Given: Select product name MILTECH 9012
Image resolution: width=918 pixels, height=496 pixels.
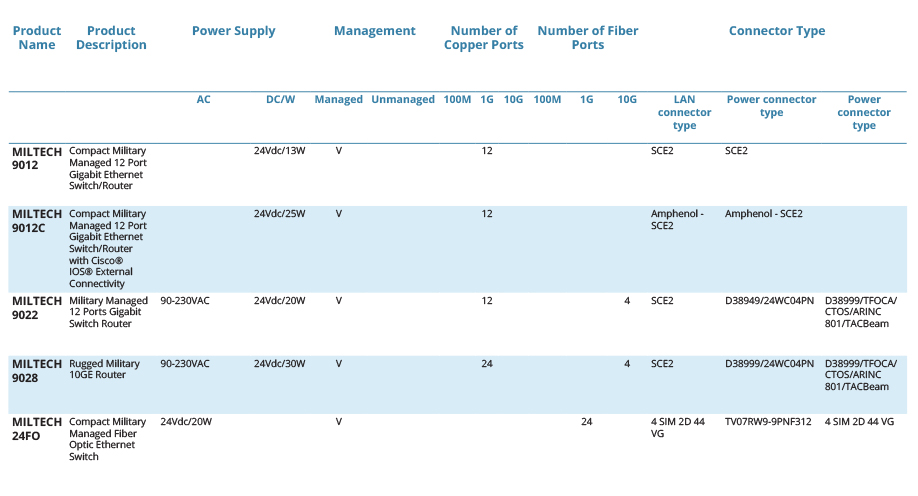Looking at the screenshot, I should pos(37,158).
